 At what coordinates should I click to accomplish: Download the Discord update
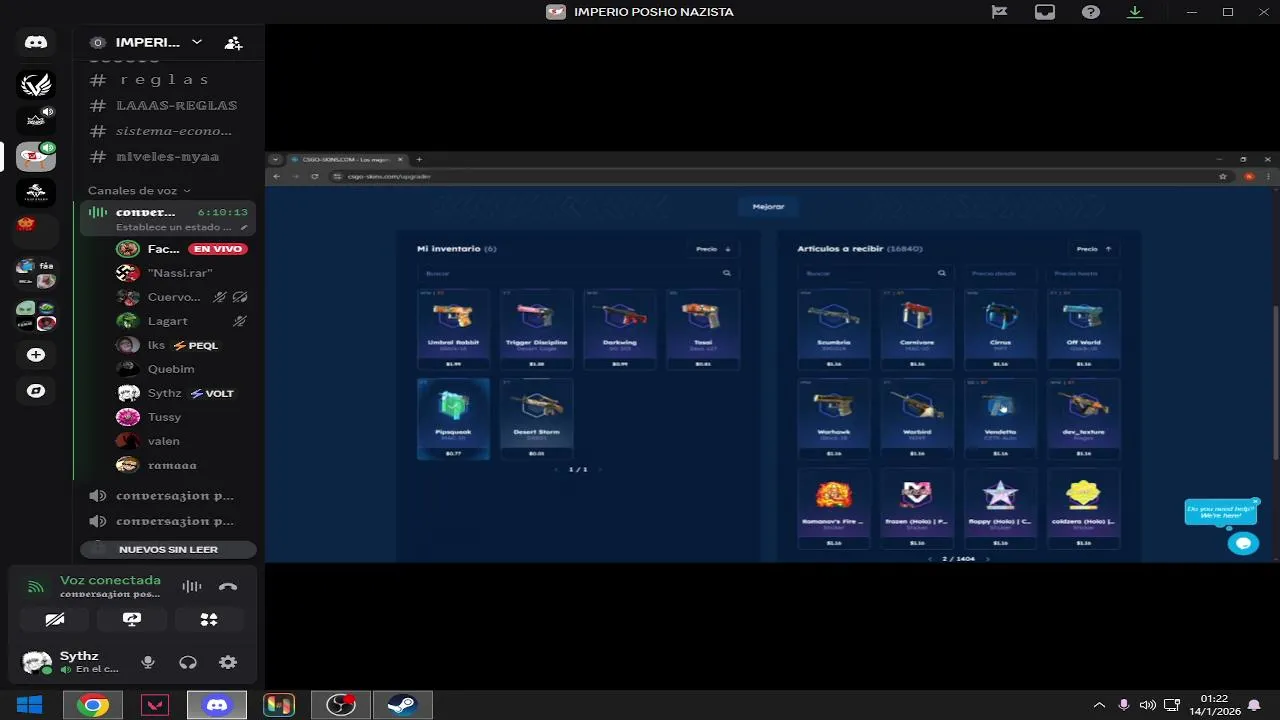[x=1135, y=12]
